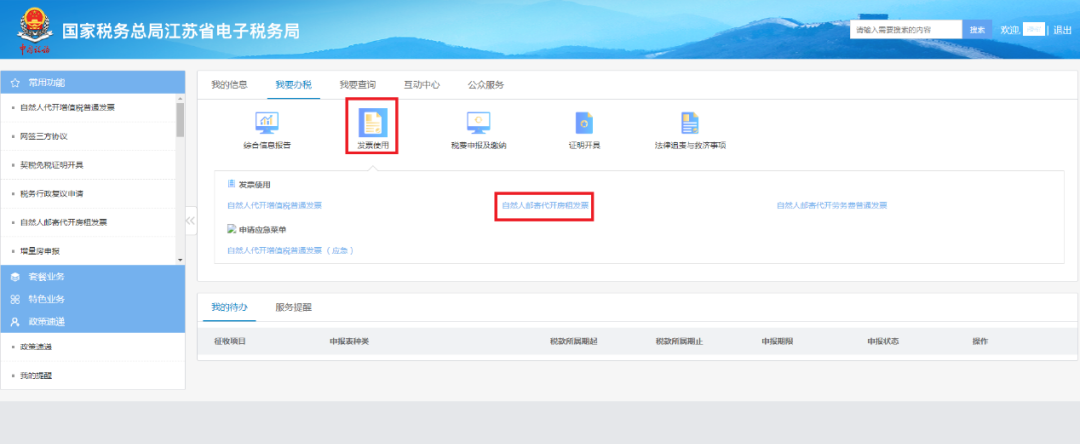Click the person icon beside 政策速递

[x=15, y=321]
